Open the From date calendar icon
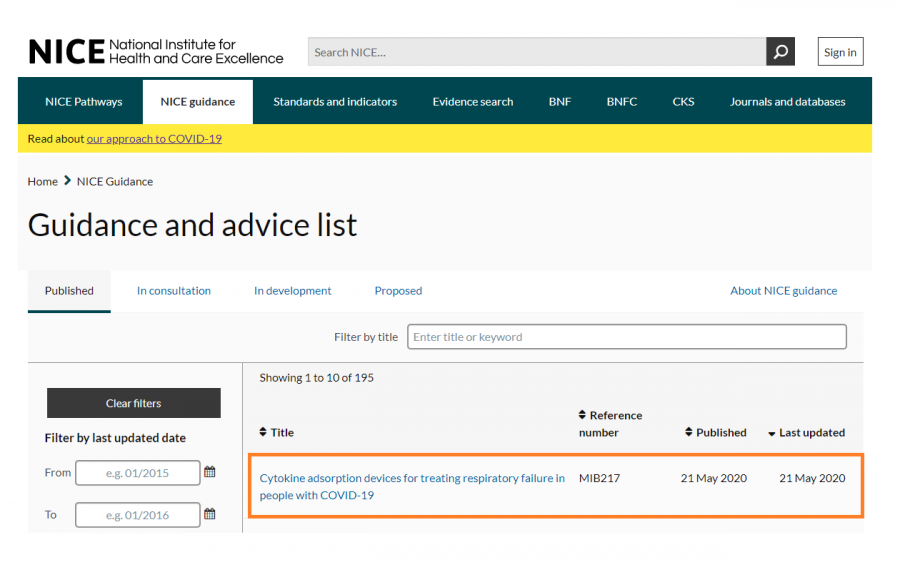 tap(210, 472)
